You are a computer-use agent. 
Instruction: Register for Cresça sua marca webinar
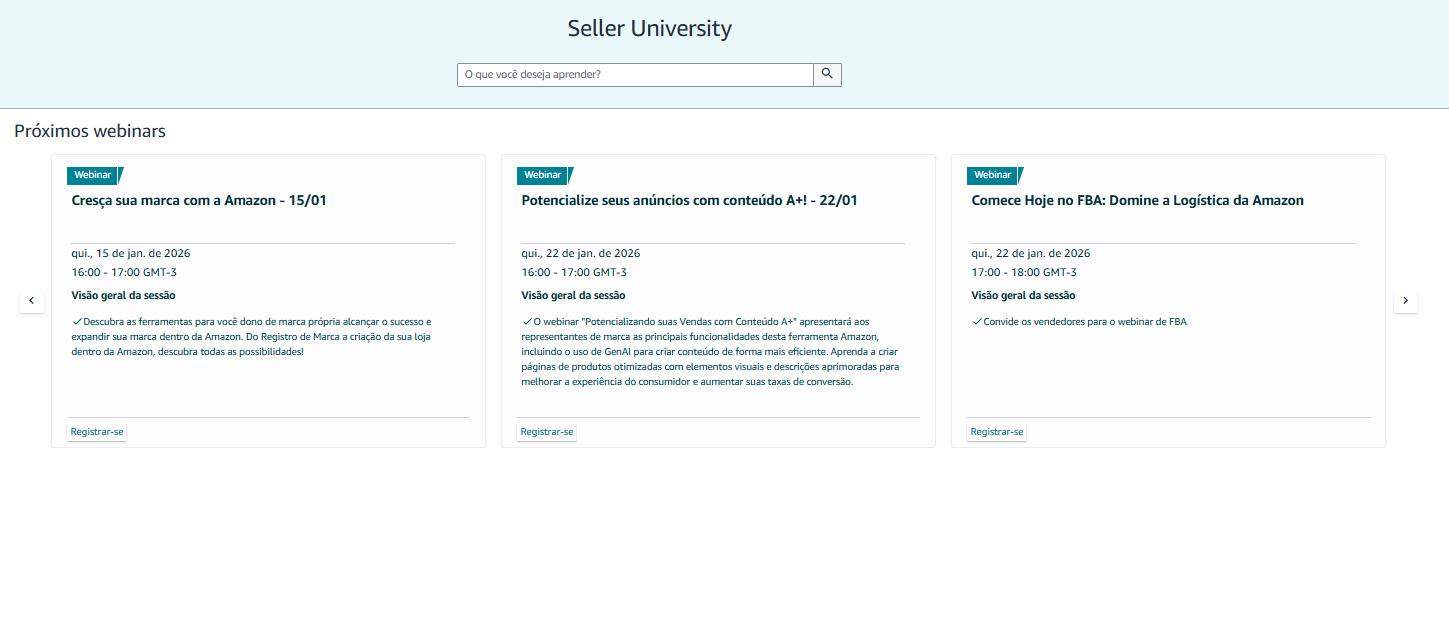(x=97, y=432)
